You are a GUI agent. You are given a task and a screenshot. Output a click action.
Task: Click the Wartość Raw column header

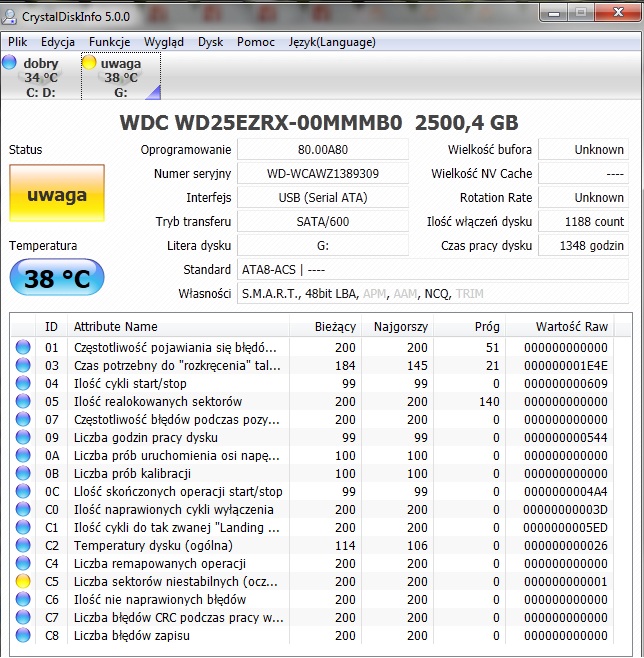560,326
